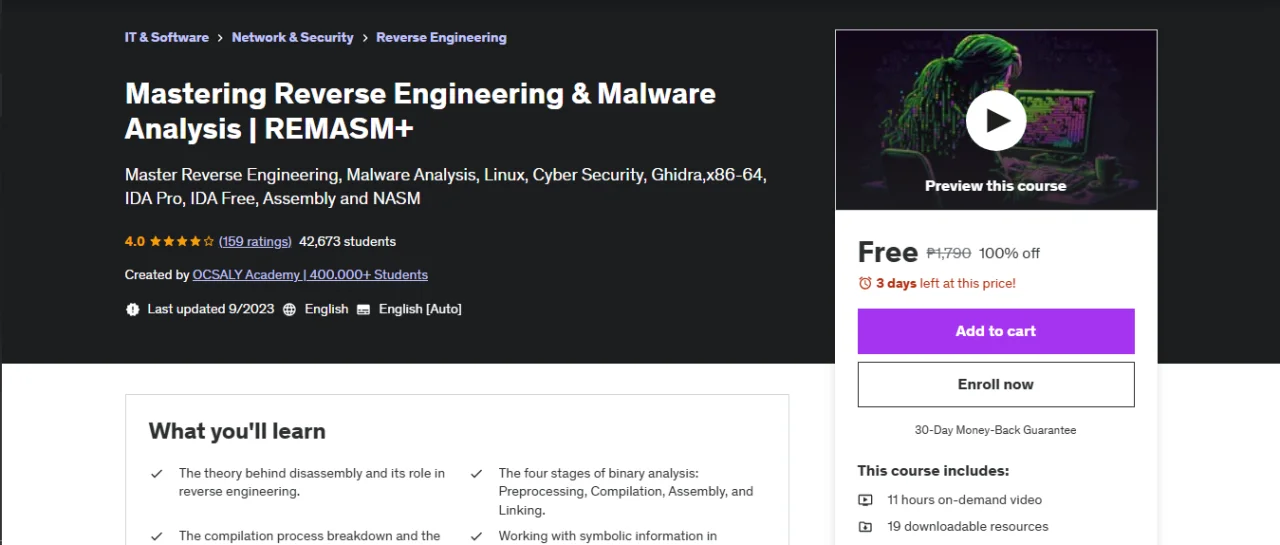Click the course preview thumbnail image
The height and width of the screenshot is (545, 1280).
tap(996, 120)
